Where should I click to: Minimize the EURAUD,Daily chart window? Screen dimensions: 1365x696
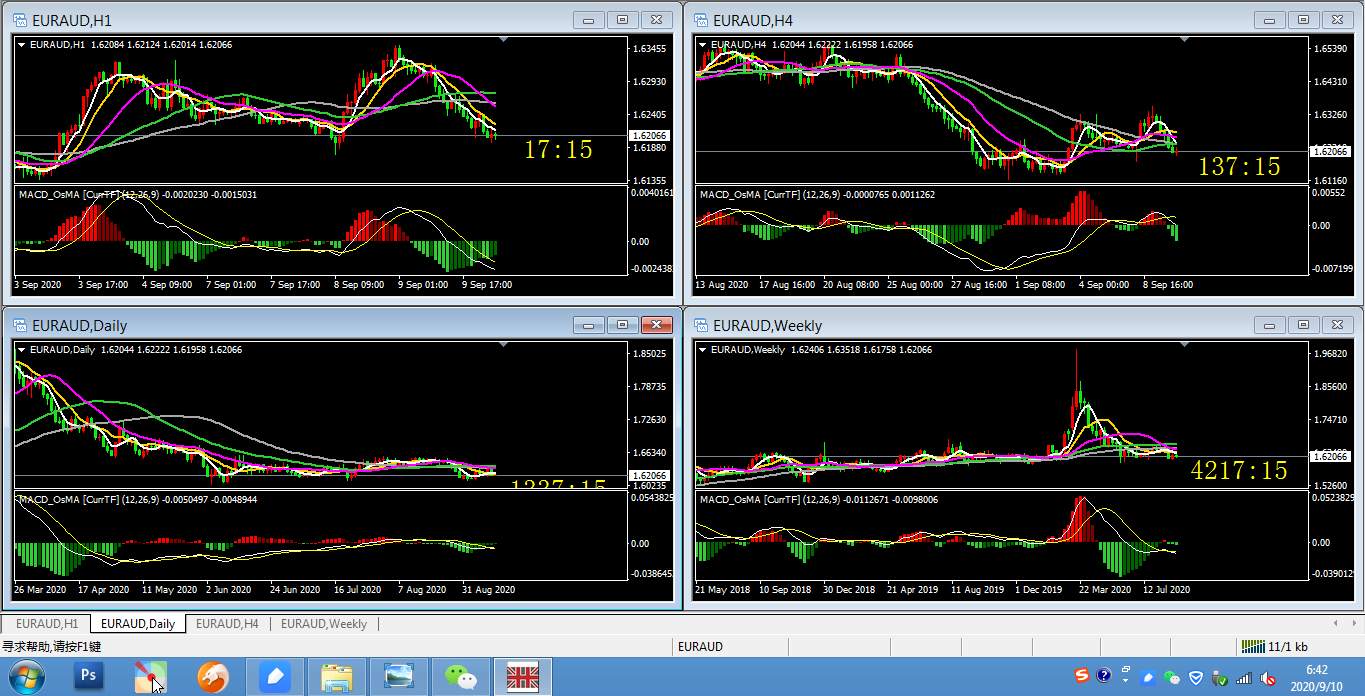click(589, 325)
